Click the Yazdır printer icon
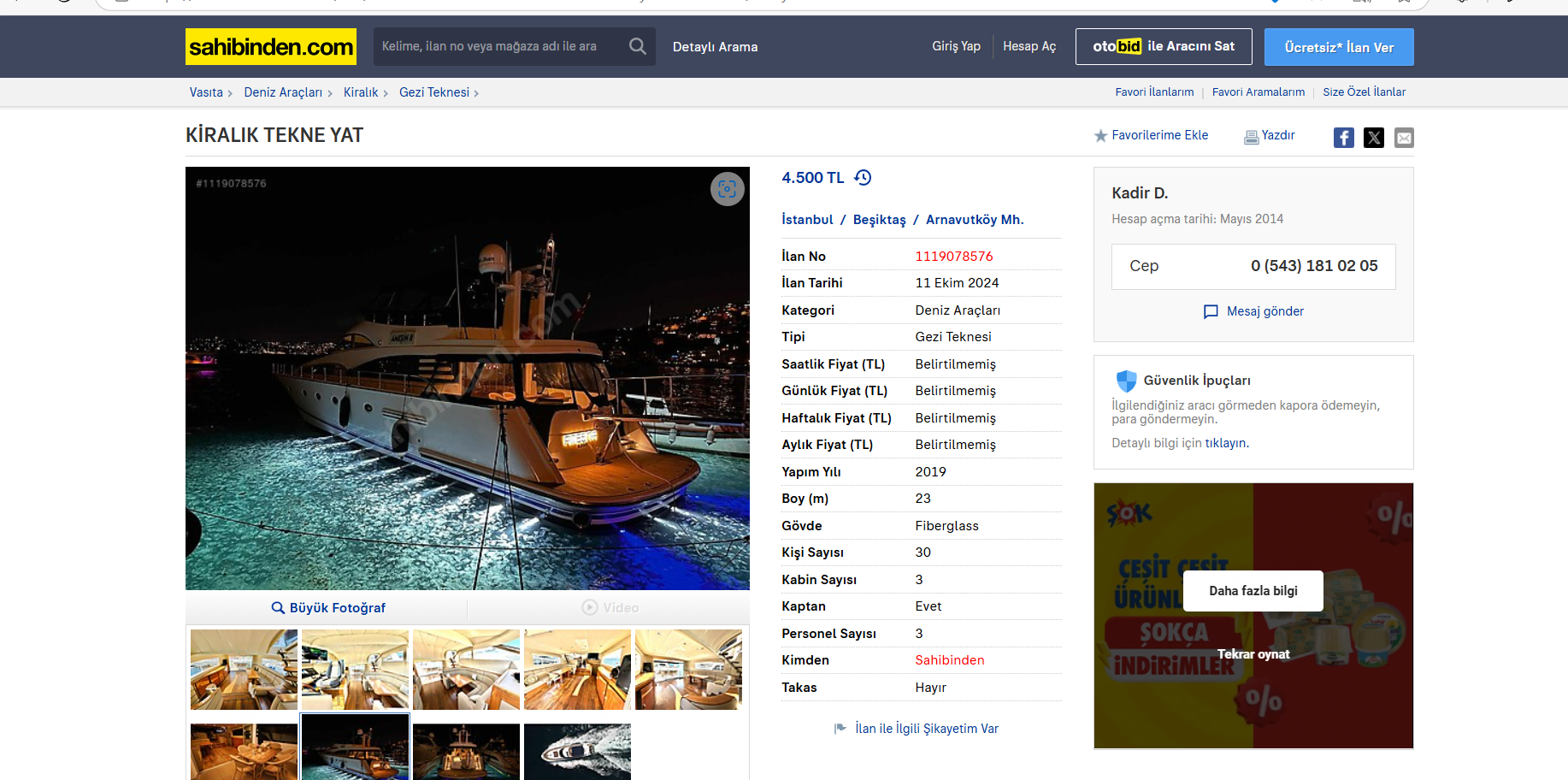Viewport: 1568px width, 780px height. [x=1251, y=137]
